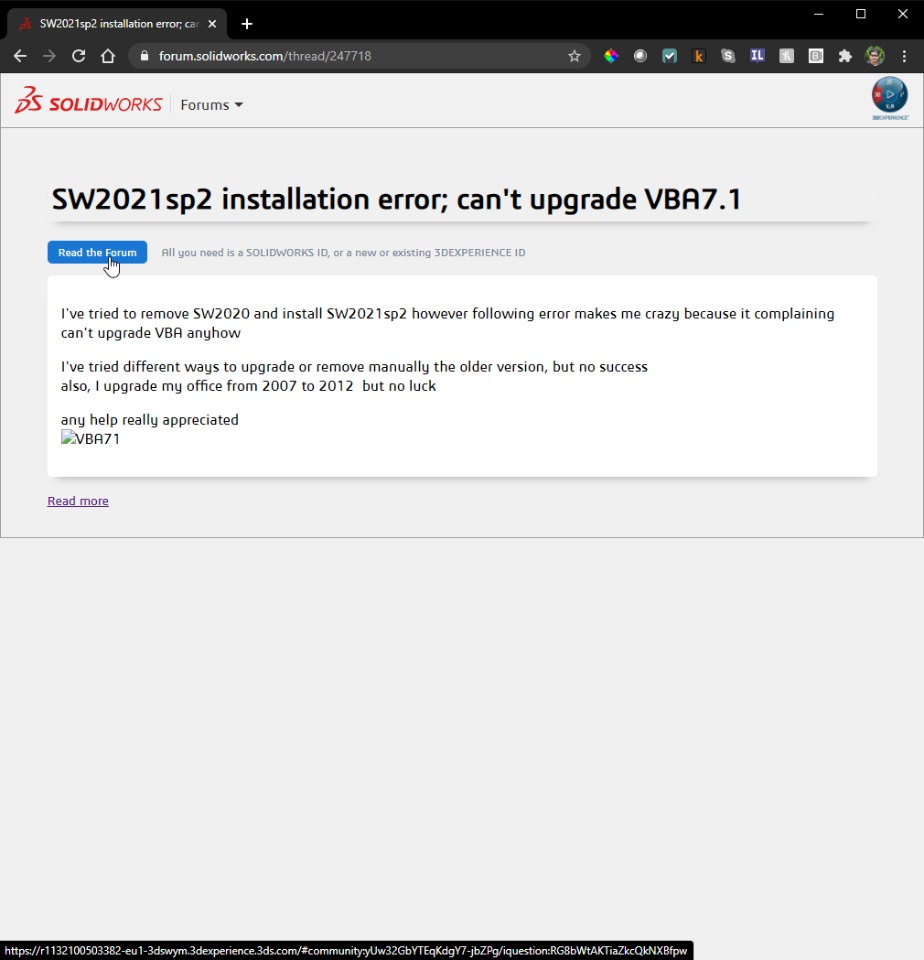Click the browser forward arrow
Screen dimensions: 924x960
pyautogui.click(x=50, y=56)
